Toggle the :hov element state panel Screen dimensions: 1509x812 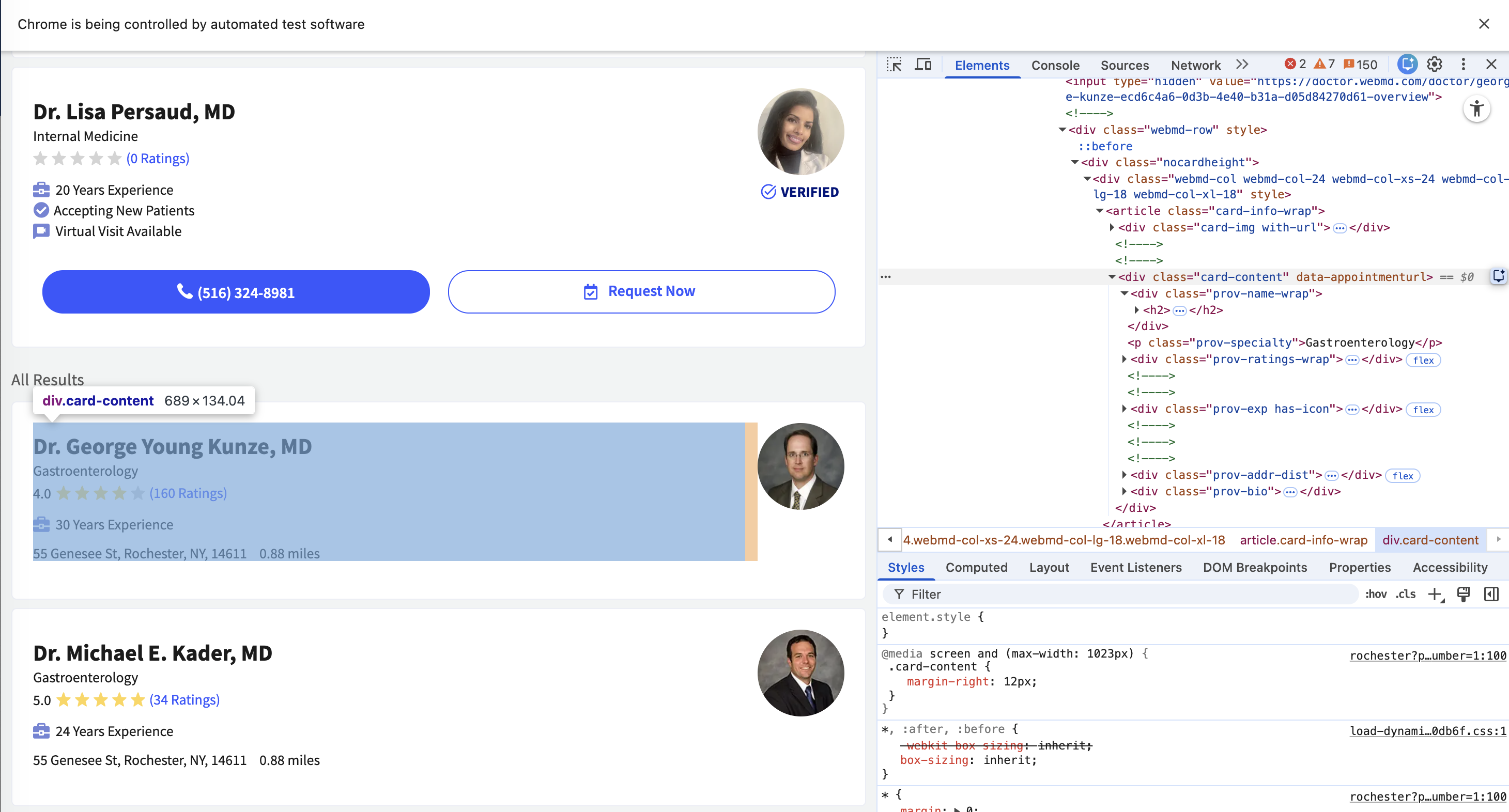click(x=1376, y=594)
